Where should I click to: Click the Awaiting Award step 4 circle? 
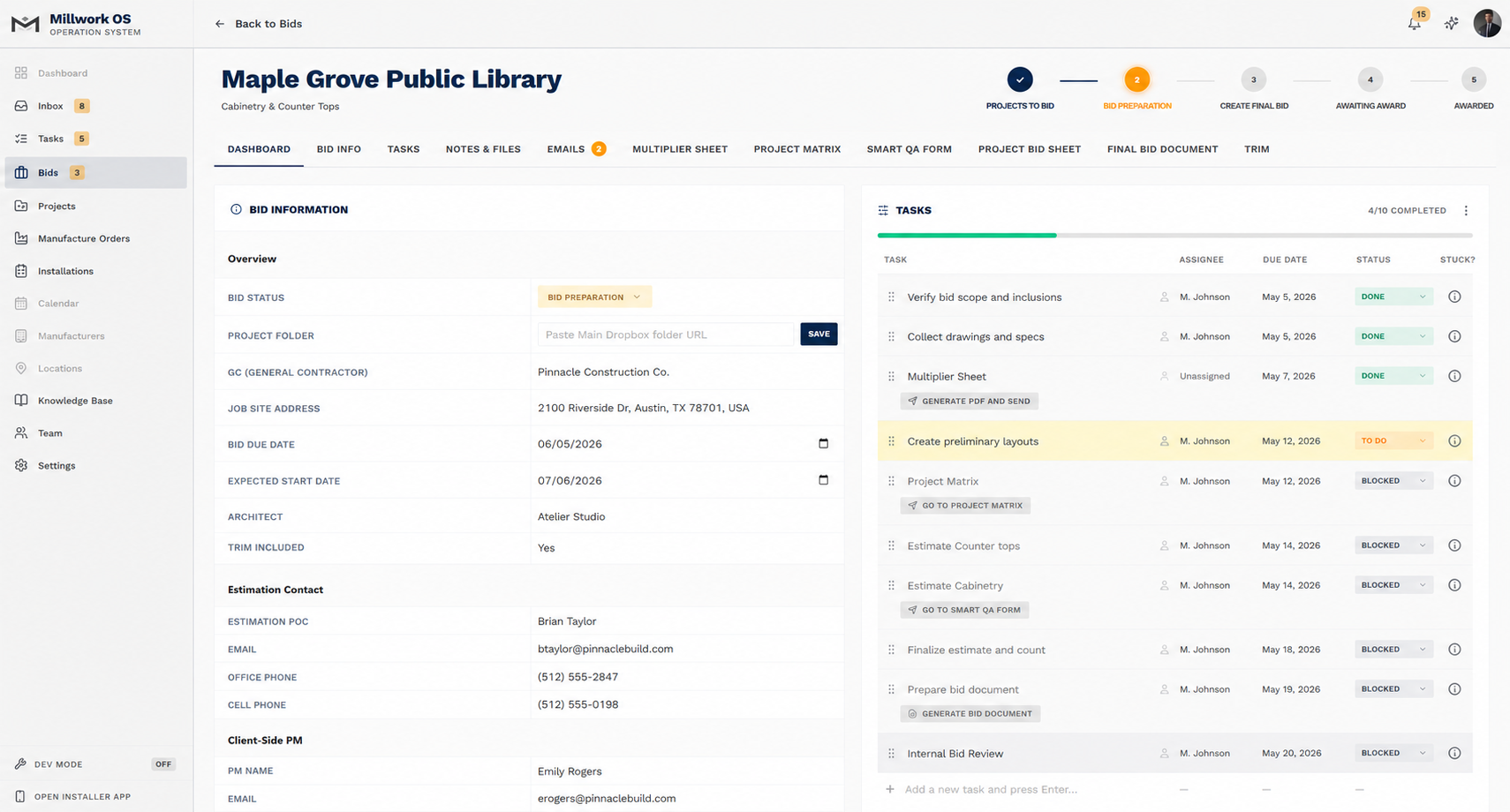coord(1370,79)
